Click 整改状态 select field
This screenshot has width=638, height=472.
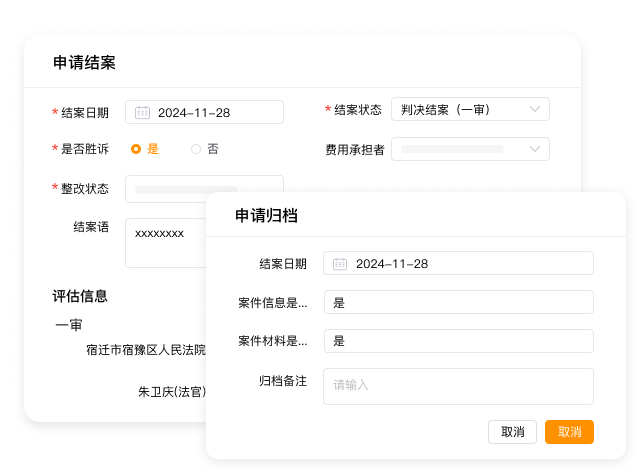204,189
